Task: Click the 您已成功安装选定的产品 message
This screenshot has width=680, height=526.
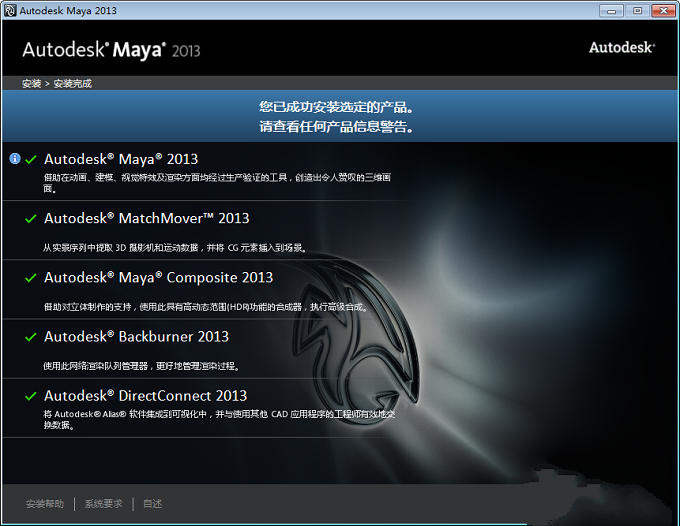Action: 336,107
